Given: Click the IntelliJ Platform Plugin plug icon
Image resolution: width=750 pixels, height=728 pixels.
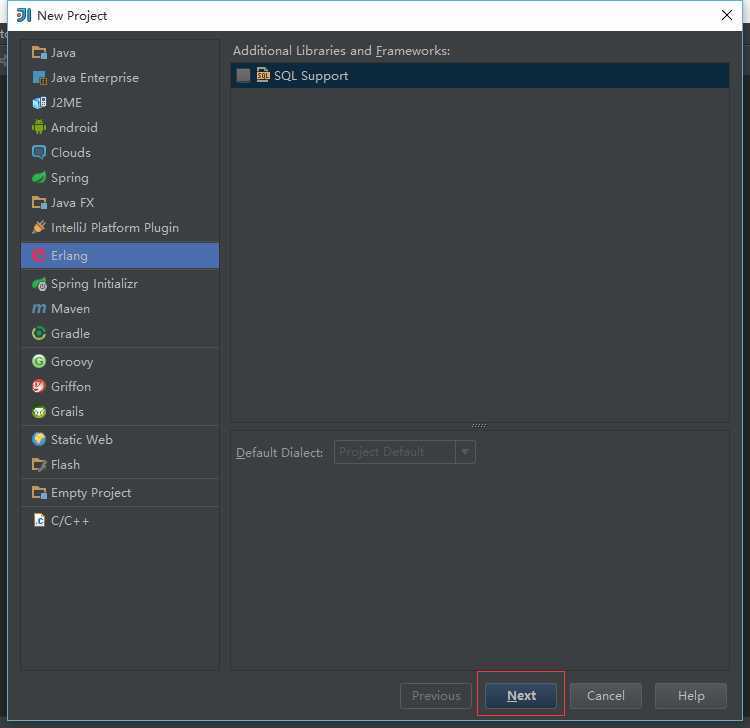Looking at the screenshot, I should pos(39,227).
